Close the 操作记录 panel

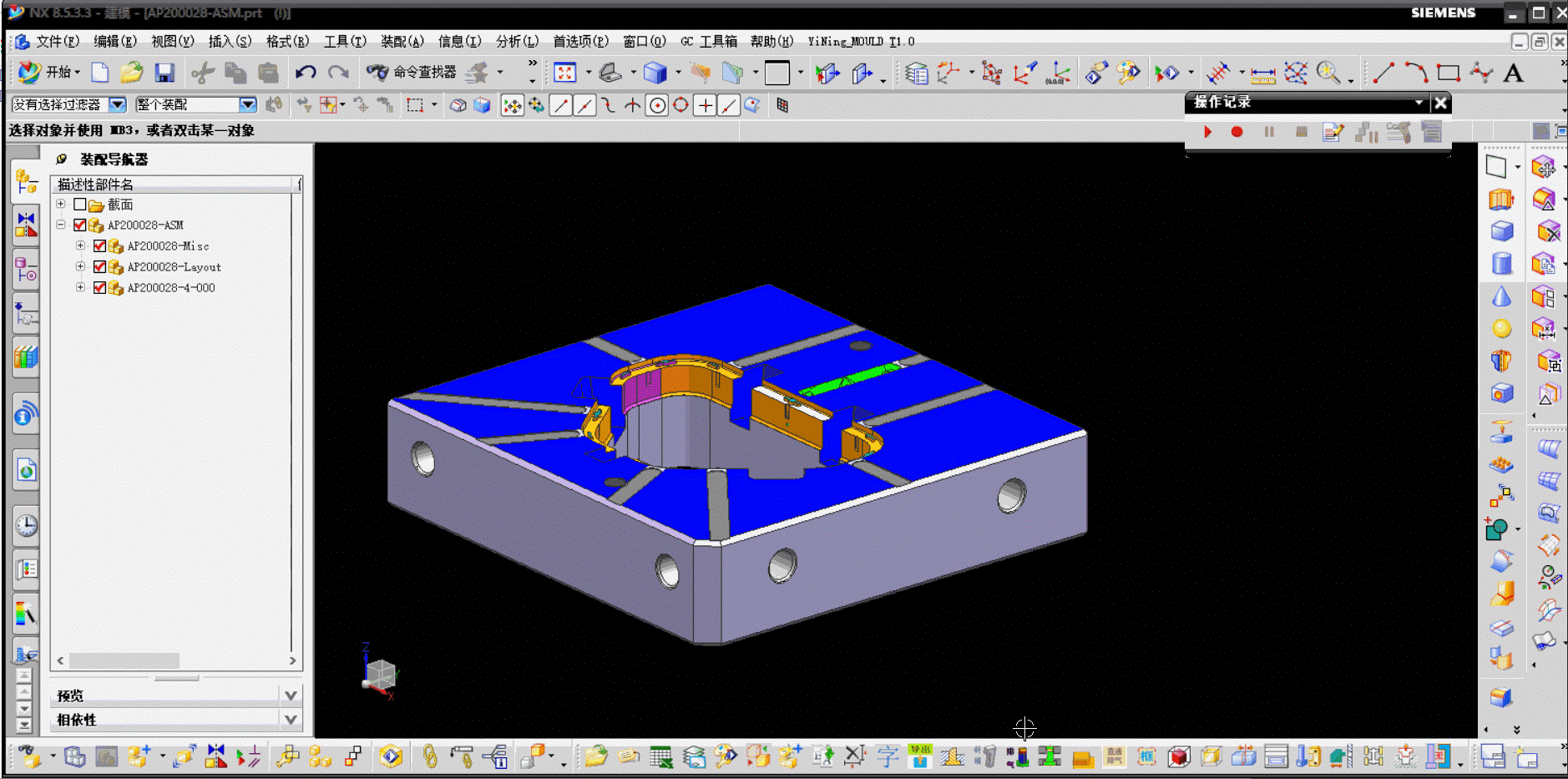tap(1440, 103)
